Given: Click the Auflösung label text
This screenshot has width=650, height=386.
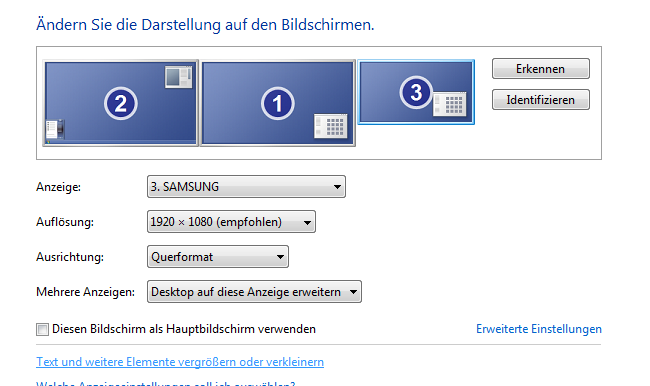Looking at the screenshot, I should click(65, 222).
